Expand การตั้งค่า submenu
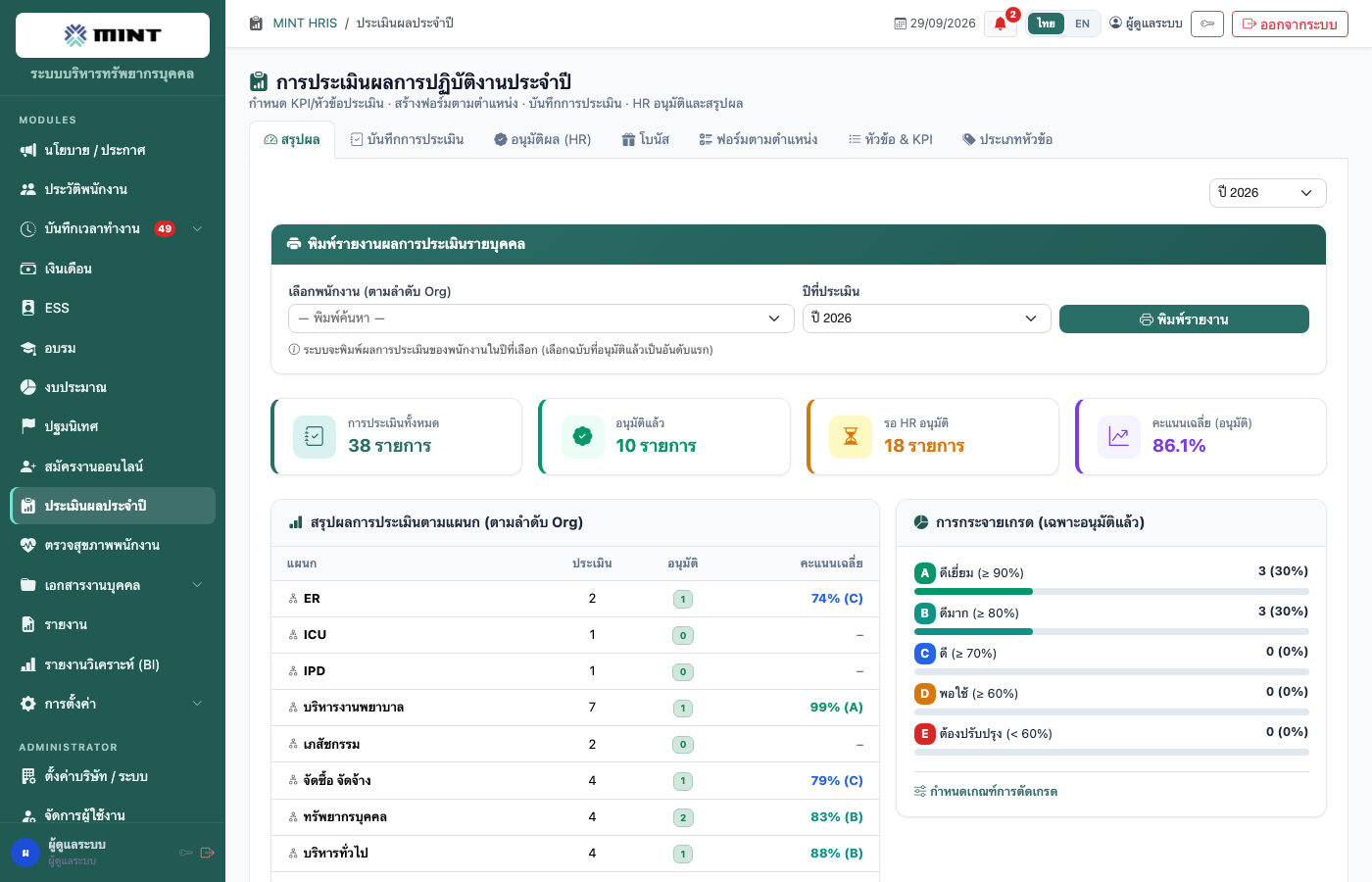 tap(197, 704)
